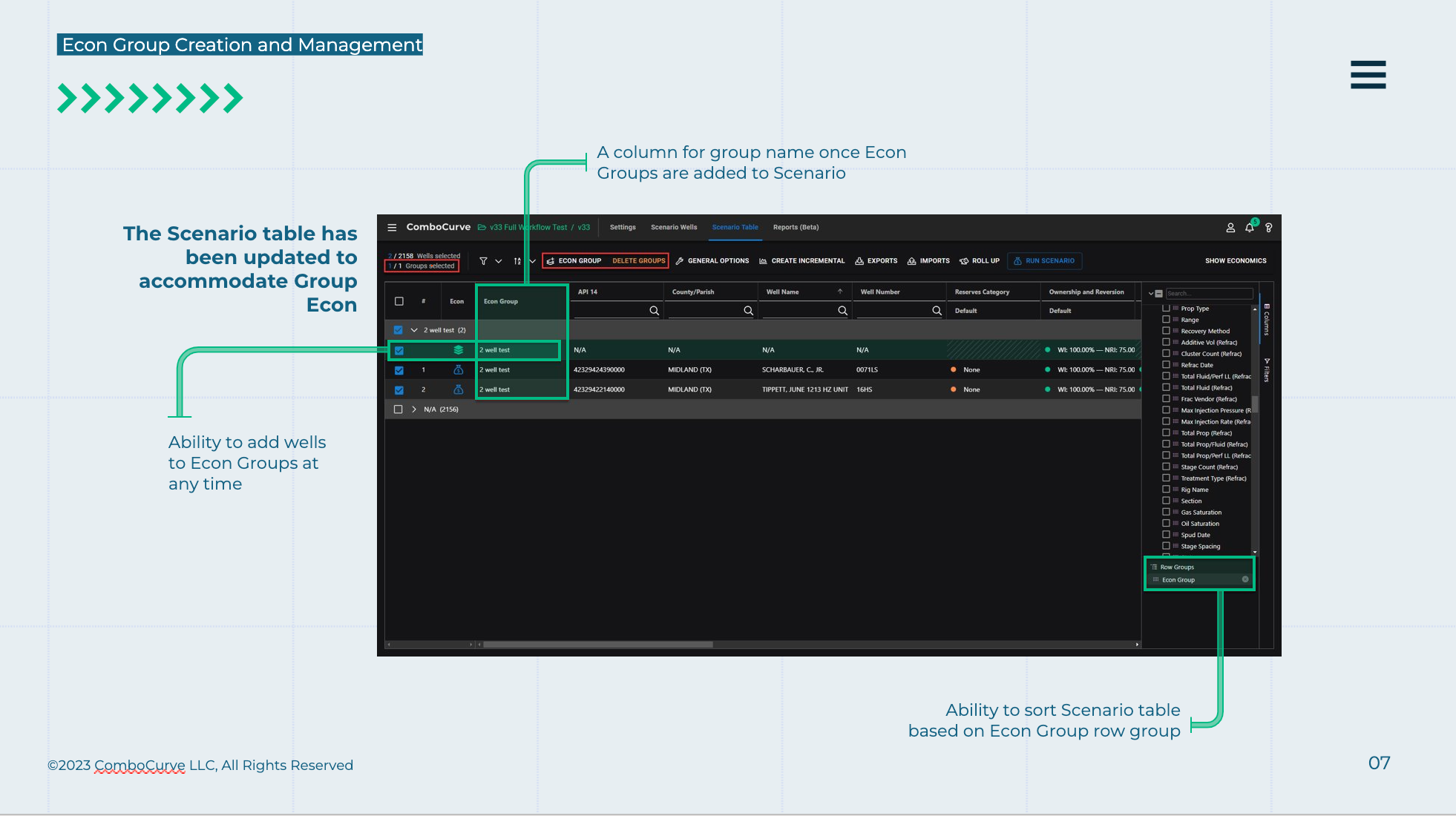The width and height of the screenshot is (1456, 816).
Task: Click the econ group layers icon in row
Action: pyautogui.click(x=458, y=350)
